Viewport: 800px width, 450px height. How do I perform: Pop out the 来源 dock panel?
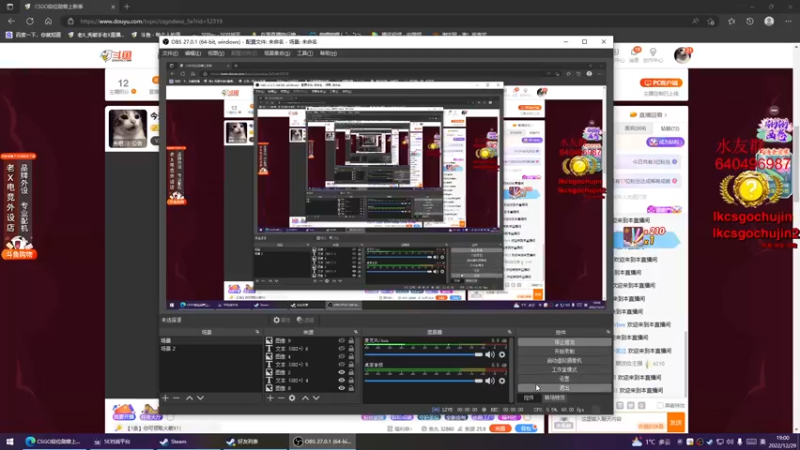coord(356,332)
